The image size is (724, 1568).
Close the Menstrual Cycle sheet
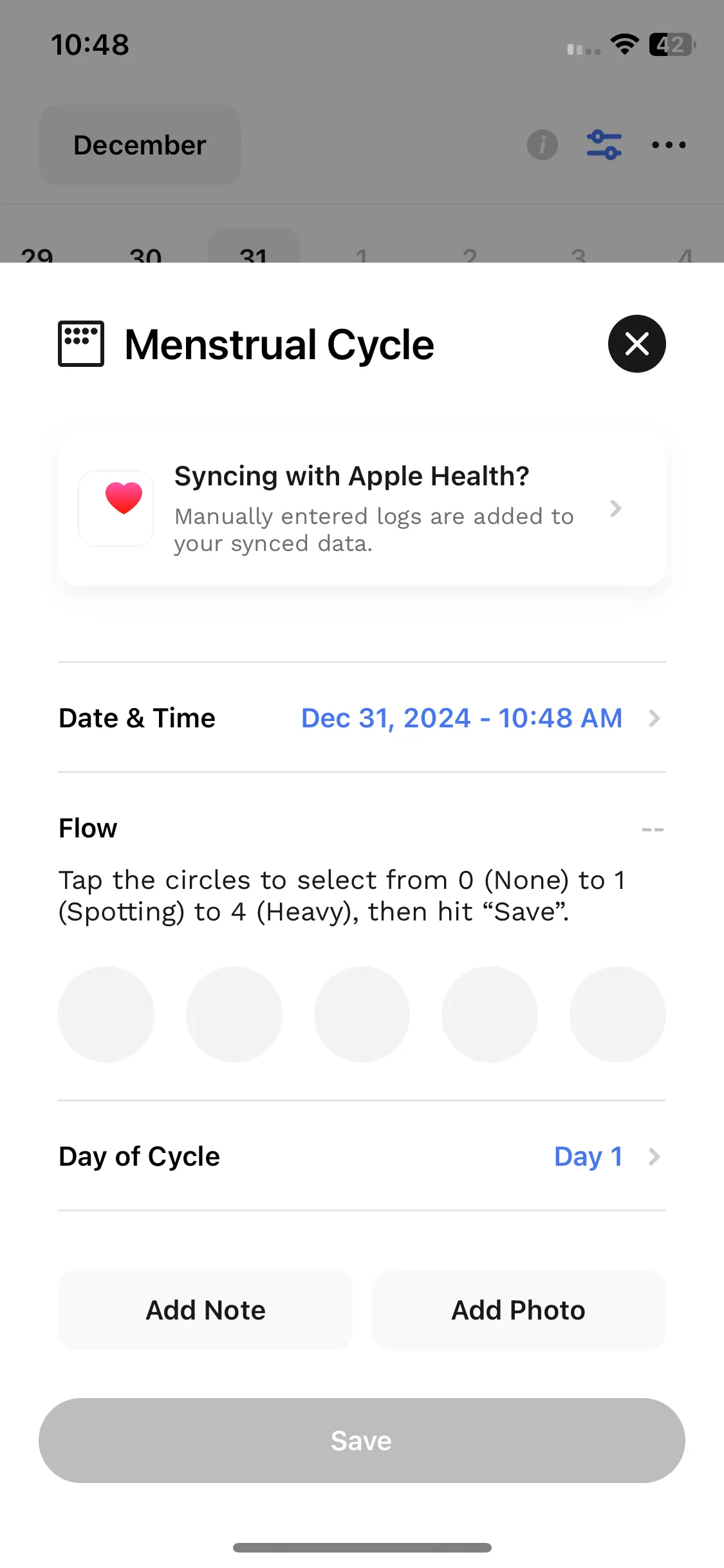click(x=636, y=344)
